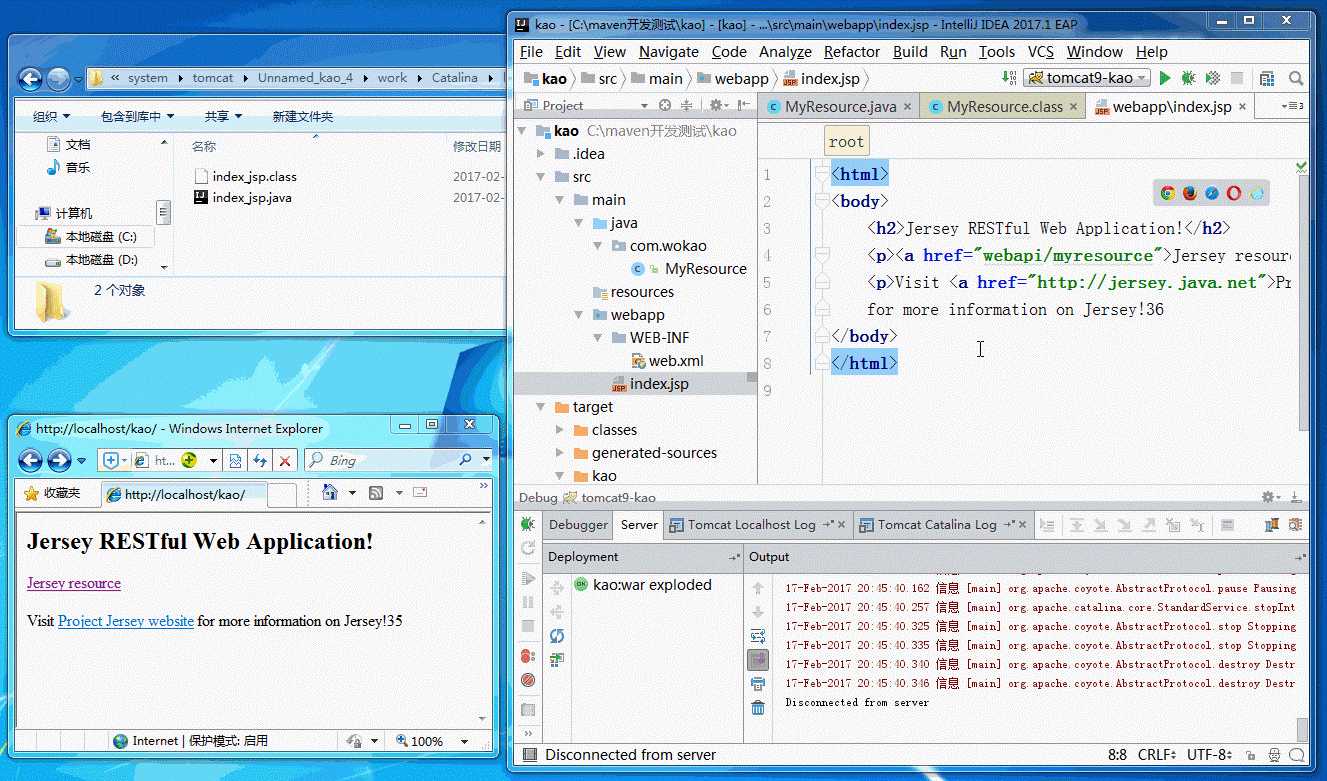
Task: Collapse the src folder in Project tree
Action: point(541,177)
